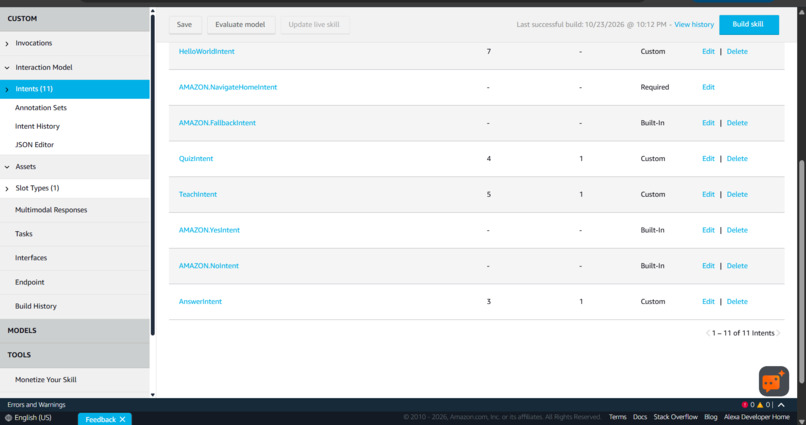Open Alexa Developer Home link
The width and height of the screenshot is (806, 425).
pos(757,417)
